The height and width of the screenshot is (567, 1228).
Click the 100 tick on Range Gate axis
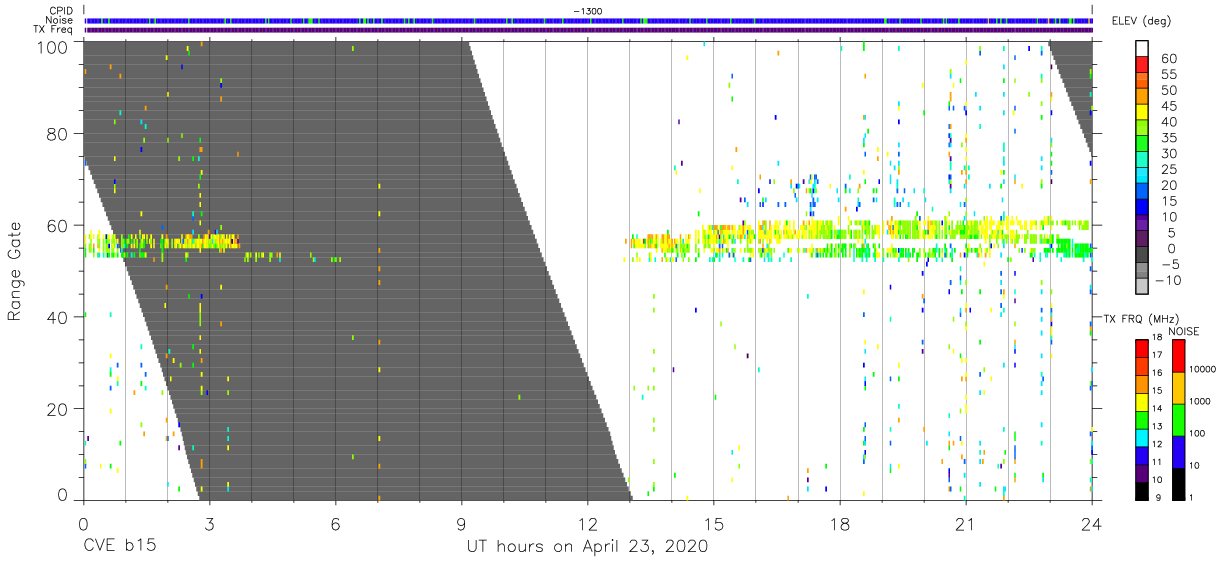(53, 47)
